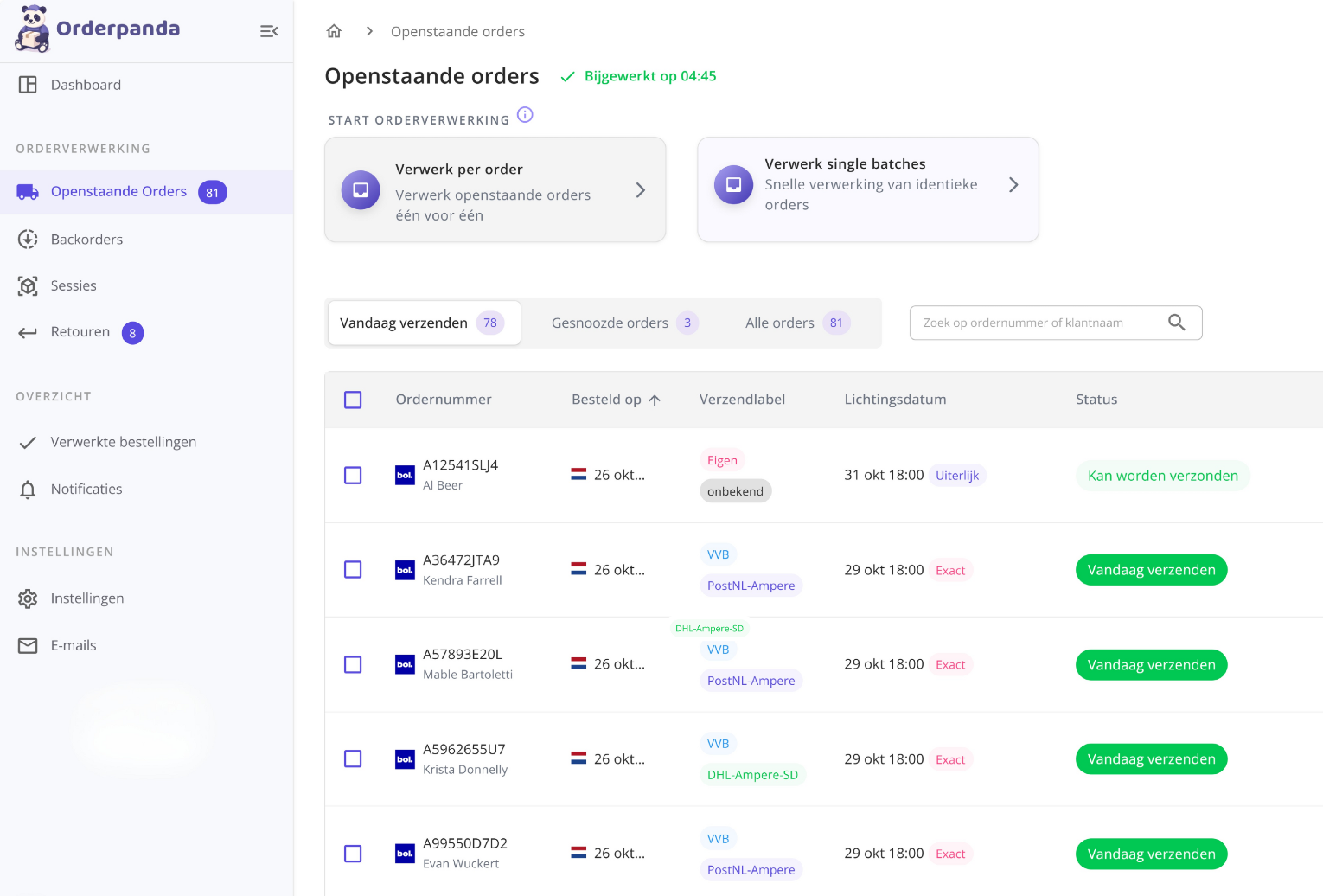Click the search magnifier icon
The image size is (1323, 896).
1176,323
